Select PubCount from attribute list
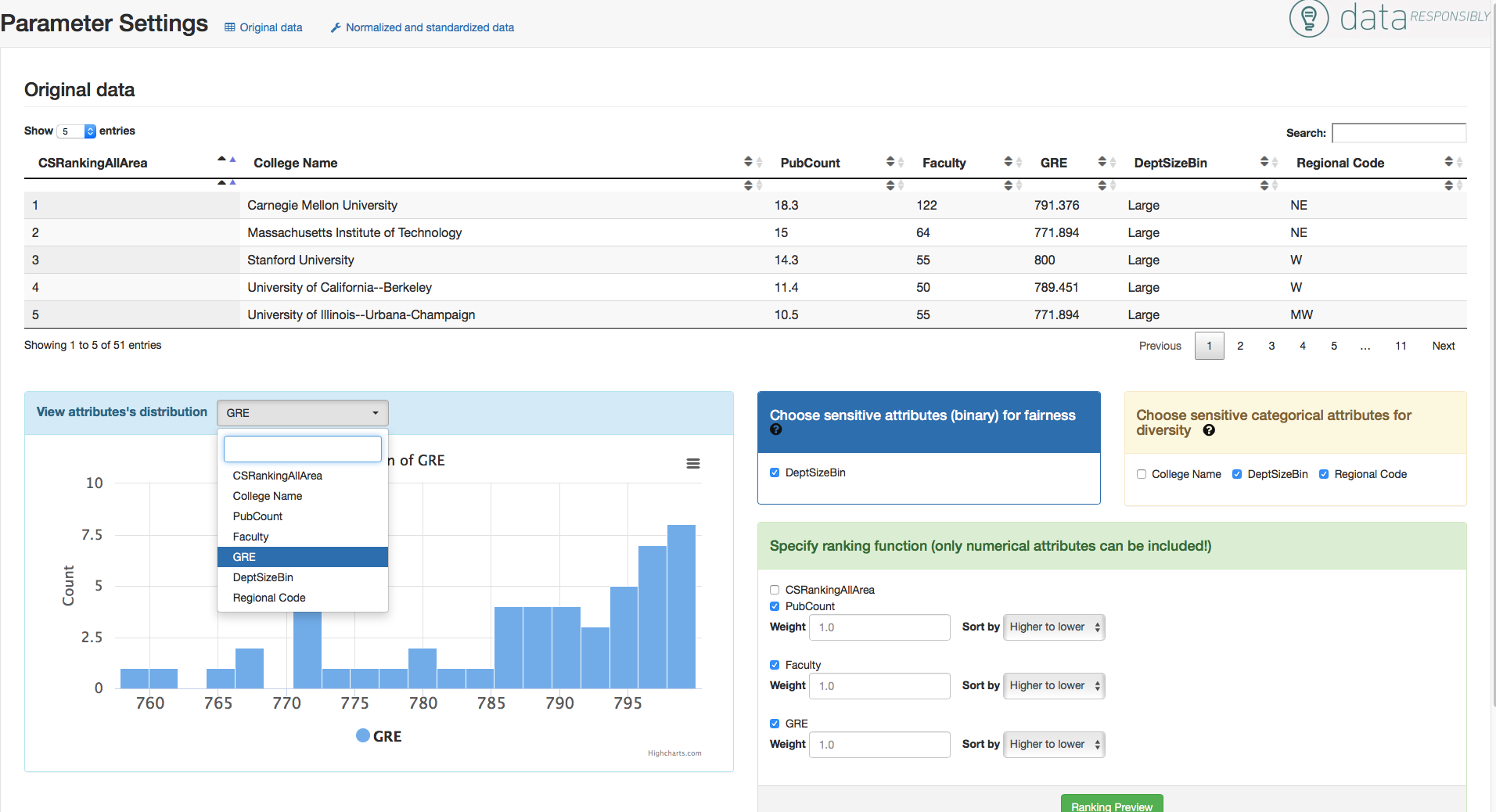Screen dimensions: 1496x812 tap(303, 516)
